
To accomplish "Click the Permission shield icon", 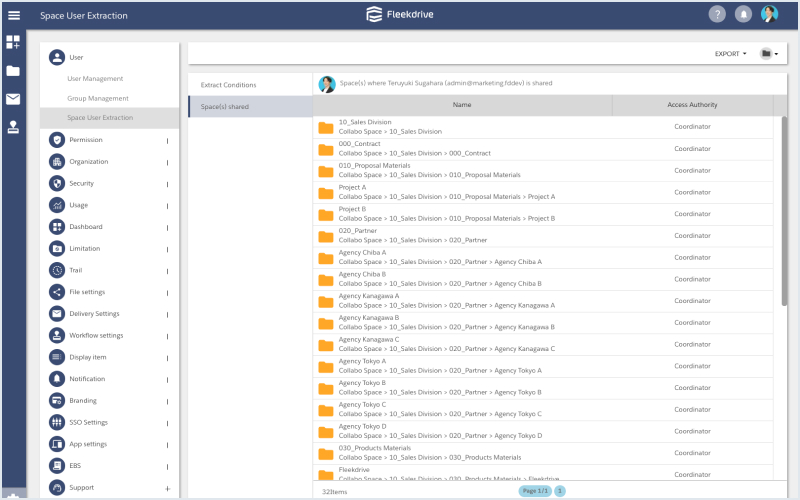I will click(57, 139).
